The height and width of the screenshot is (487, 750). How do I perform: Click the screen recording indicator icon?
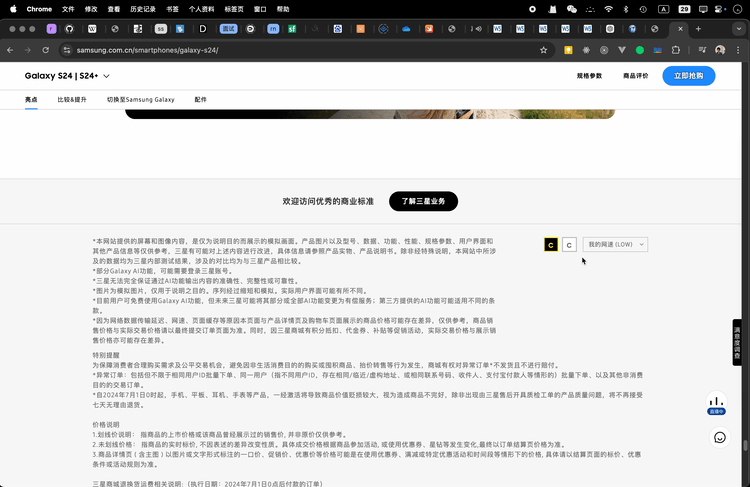532,9
